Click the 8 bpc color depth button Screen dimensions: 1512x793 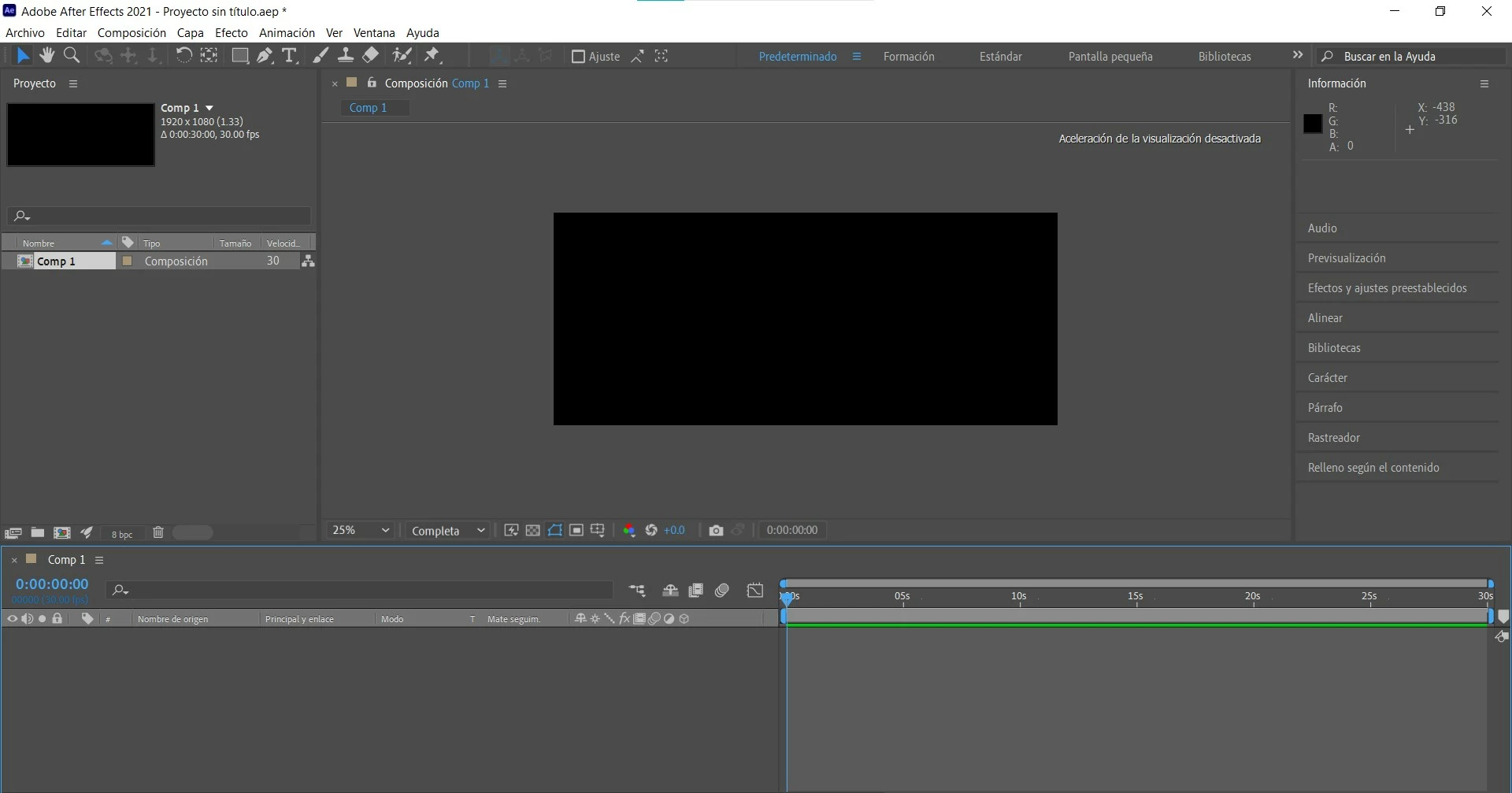tap(122, 534)
